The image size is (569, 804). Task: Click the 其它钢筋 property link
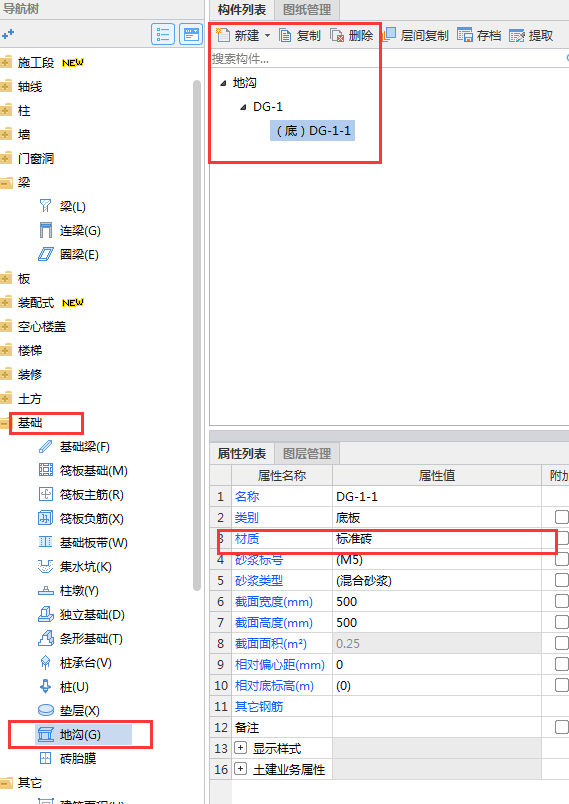[259, 707]
